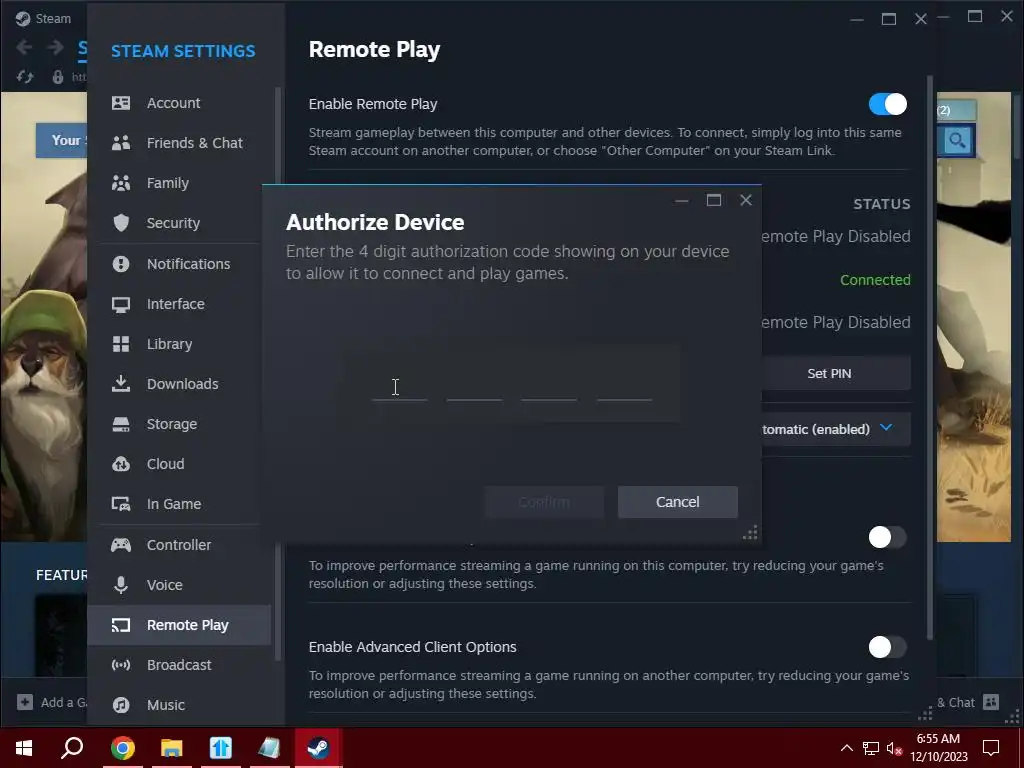Screen dimensions: 1024x768
Task: Click the forward arrow in Steam main window
Action: tap(56, 47)
